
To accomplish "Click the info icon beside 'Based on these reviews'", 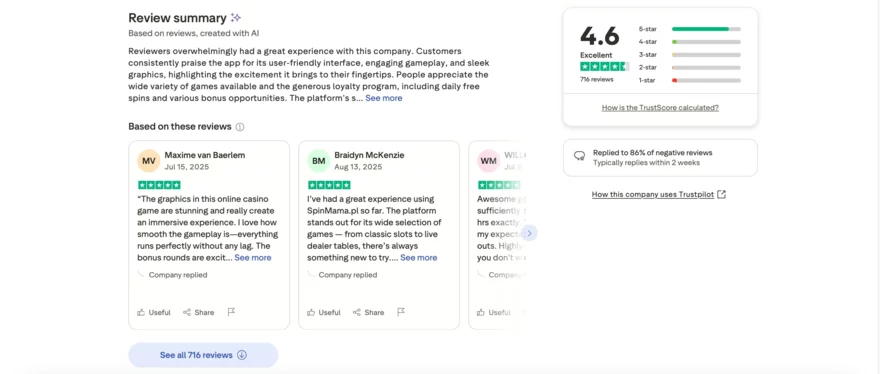I will point(240,127).
